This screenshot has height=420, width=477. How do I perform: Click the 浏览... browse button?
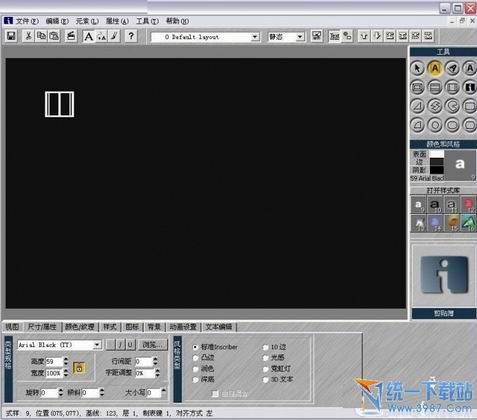[x=153, y=345]
